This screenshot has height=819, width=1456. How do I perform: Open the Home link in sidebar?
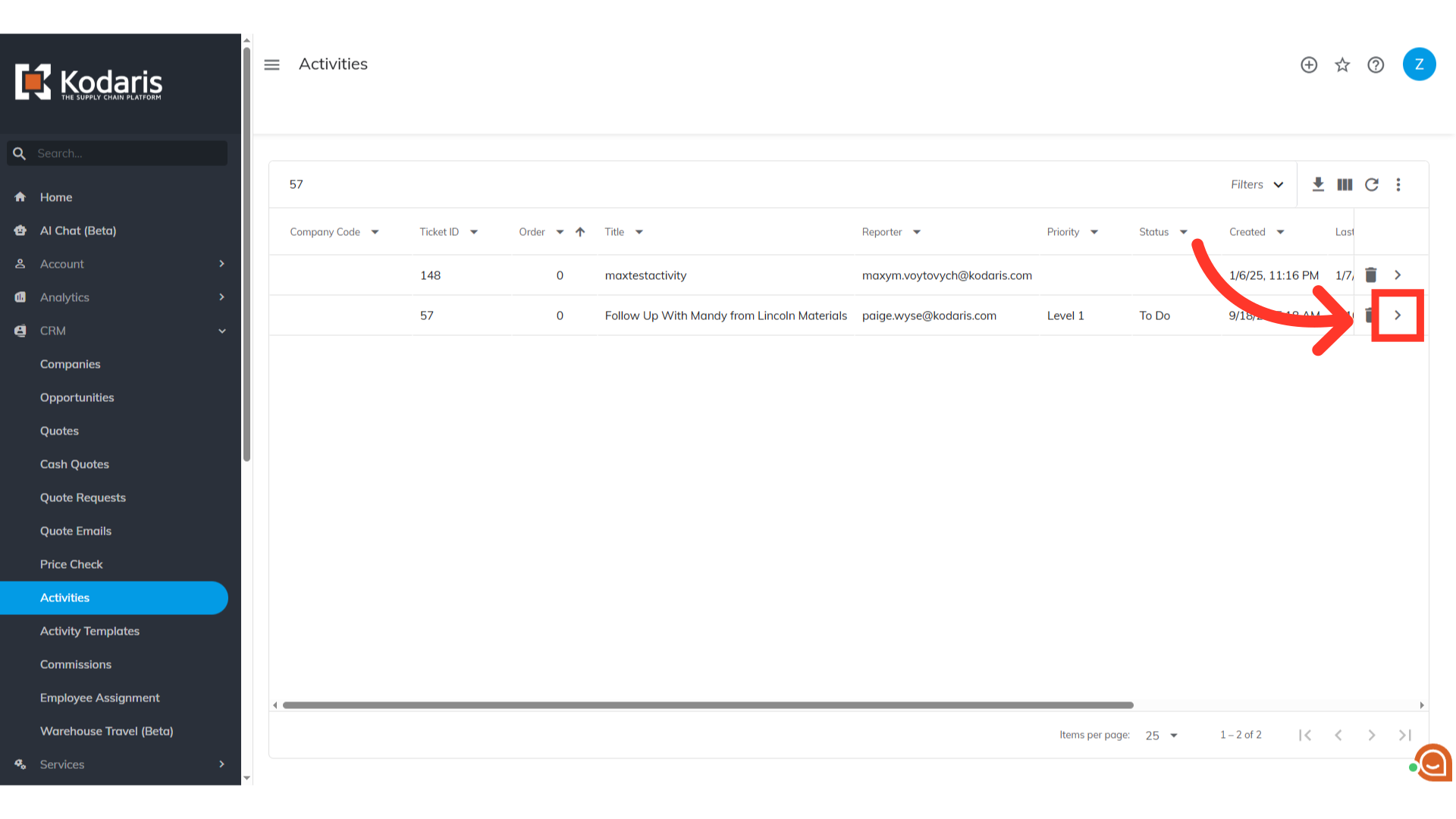point(56,197)
